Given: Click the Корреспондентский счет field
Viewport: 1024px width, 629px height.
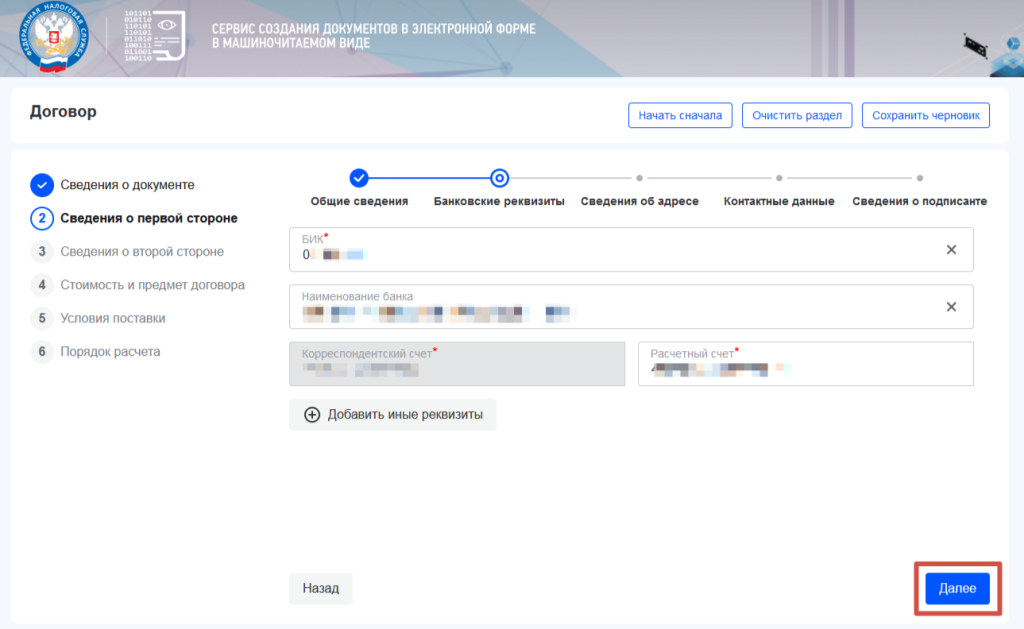Looking at the screenshot, I should tap(457, 364).
